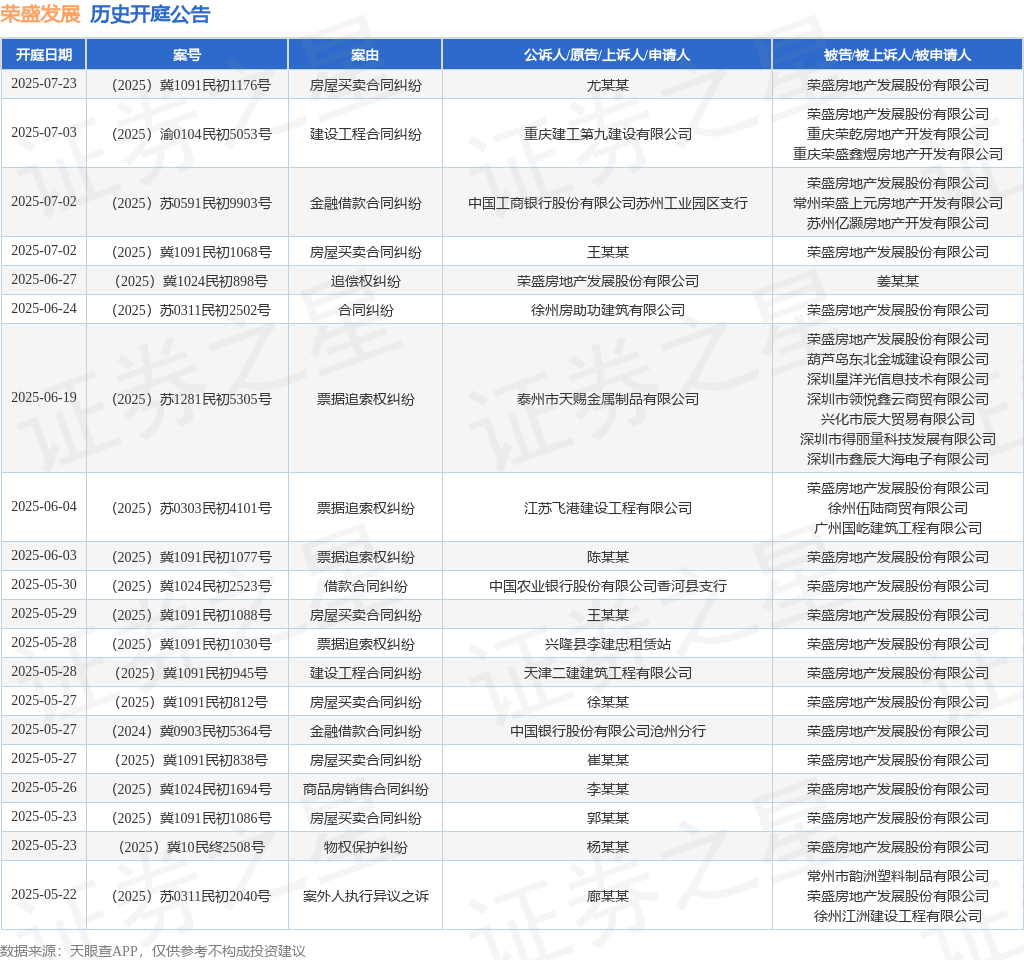The height and width of the screenshot is (960, 1024).
Task: Select the 物权保护纠纷 cell
Action: [x=365, y=847]
